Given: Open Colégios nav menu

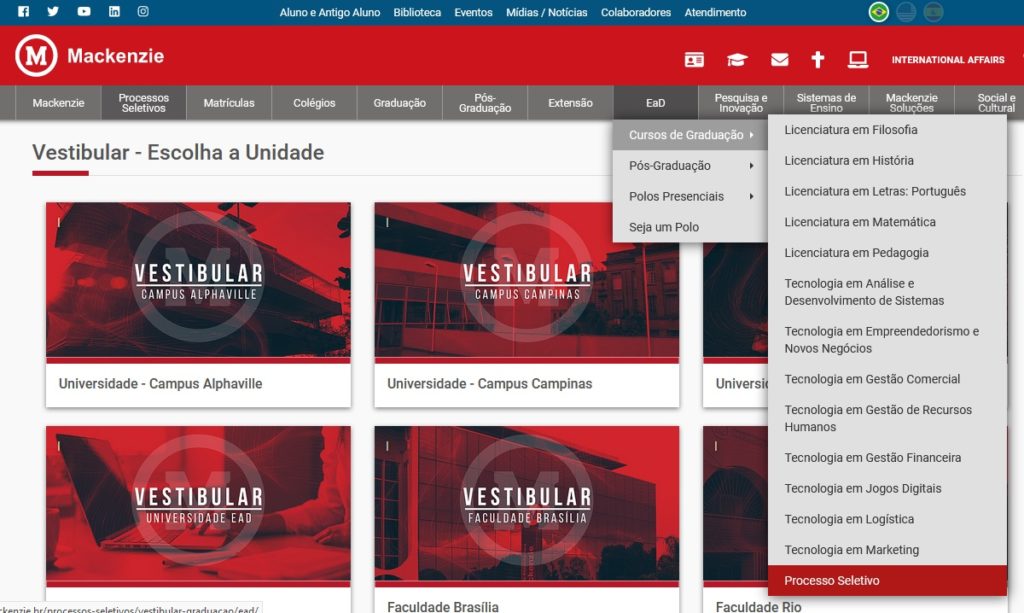Looking at the screenshot, I should click(314, 102).
